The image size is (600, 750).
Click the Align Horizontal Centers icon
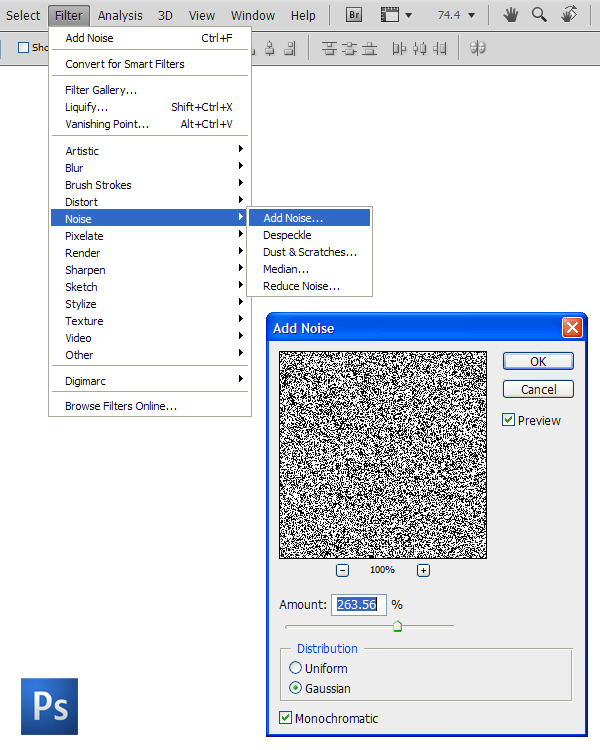tap(270, 48)
